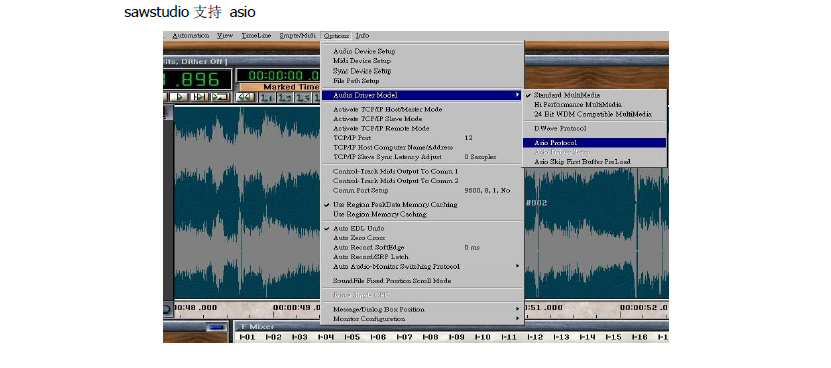Select locator button 2
The width and height of the screenshot is (831, 368).
coord(285,98)
